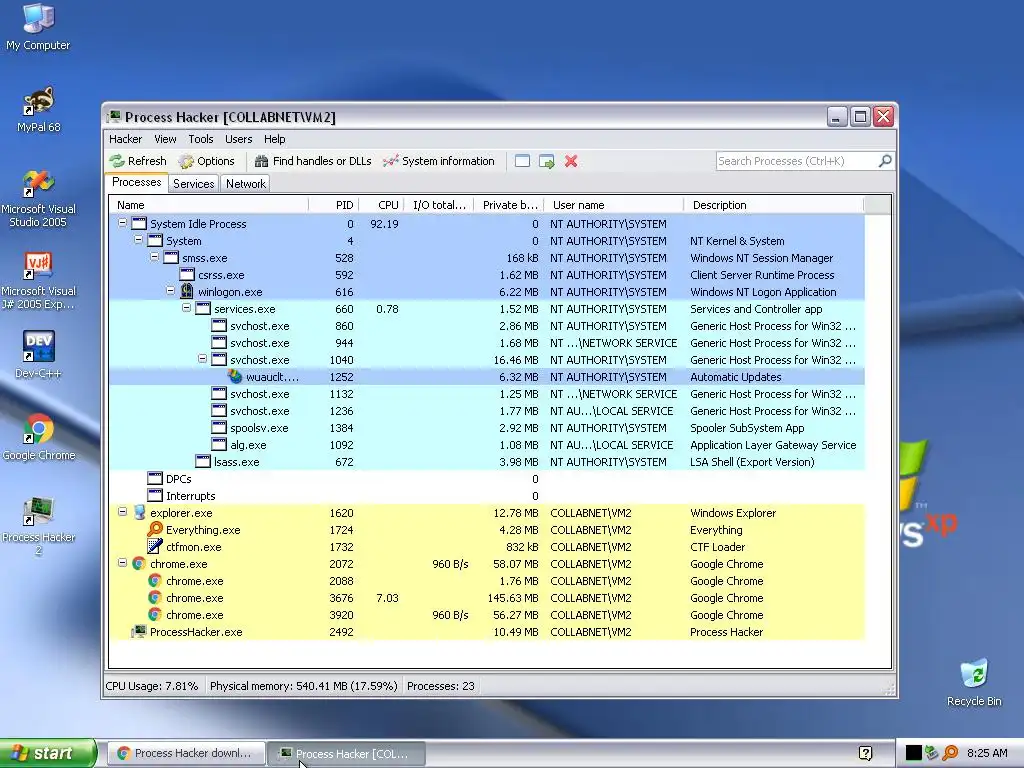Click the lsass.exe process icon
Screen dimensions: 1024x768
203,462
